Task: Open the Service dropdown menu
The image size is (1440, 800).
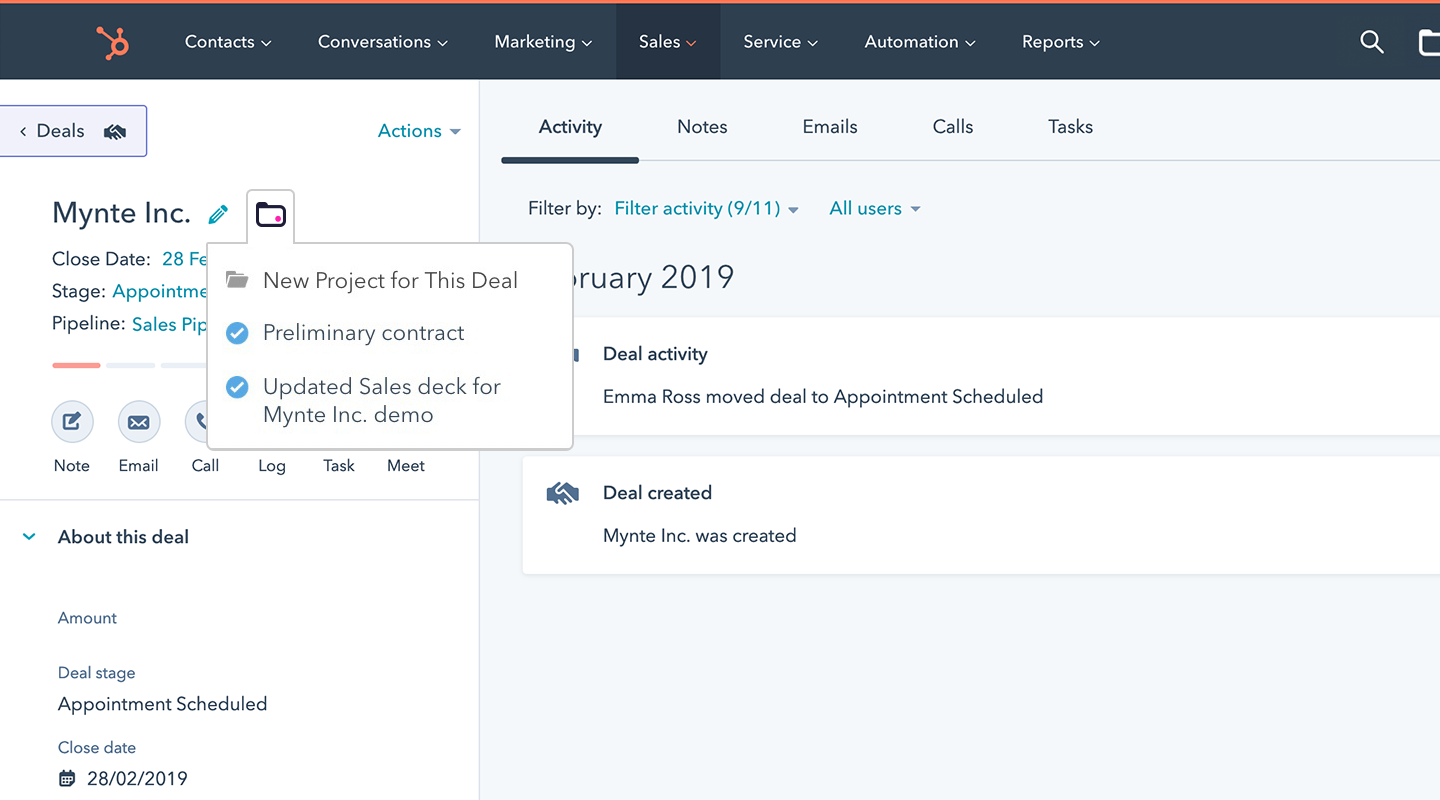Action: point(781,42)
